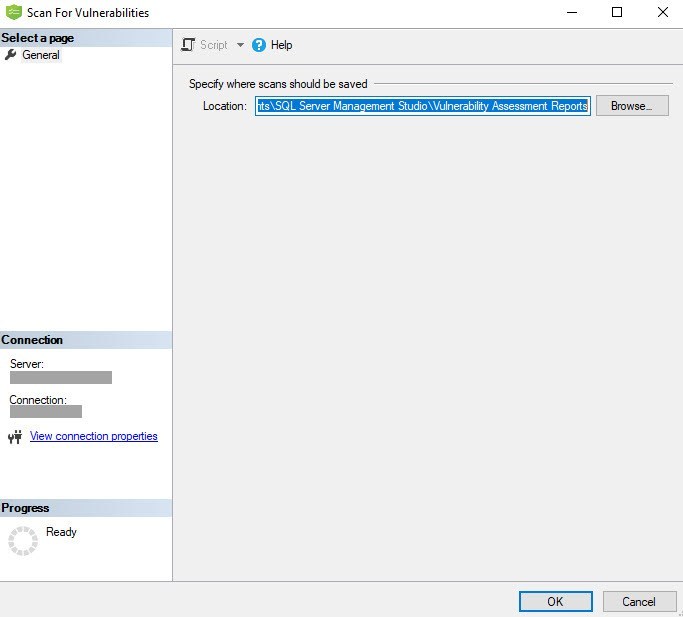Open View connection properties link
Viewport: 683px width, 617px height.
(94, 436)
